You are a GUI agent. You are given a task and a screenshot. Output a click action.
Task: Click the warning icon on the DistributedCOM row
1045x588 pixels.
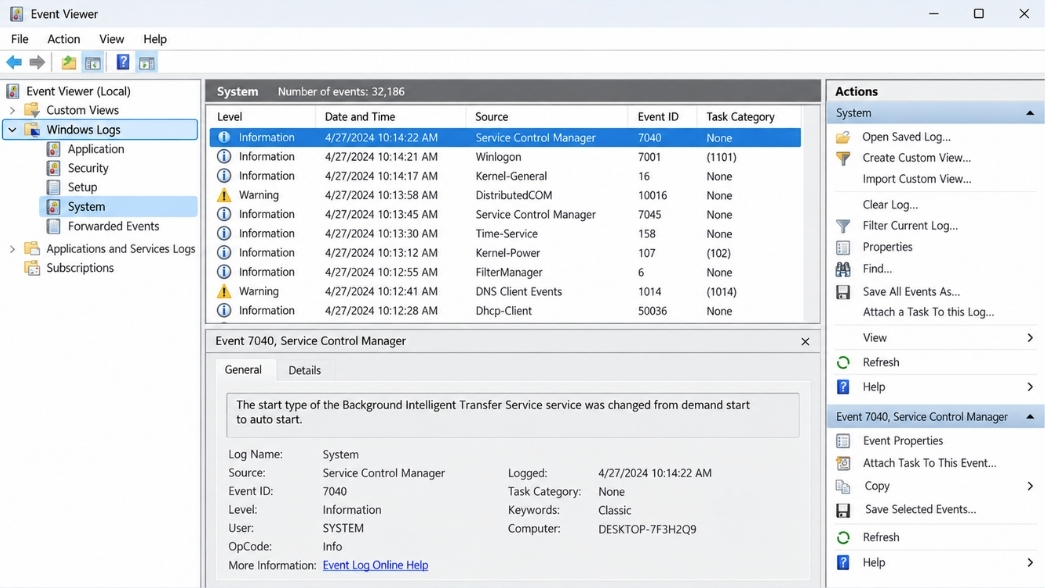(x=225, y=195)
